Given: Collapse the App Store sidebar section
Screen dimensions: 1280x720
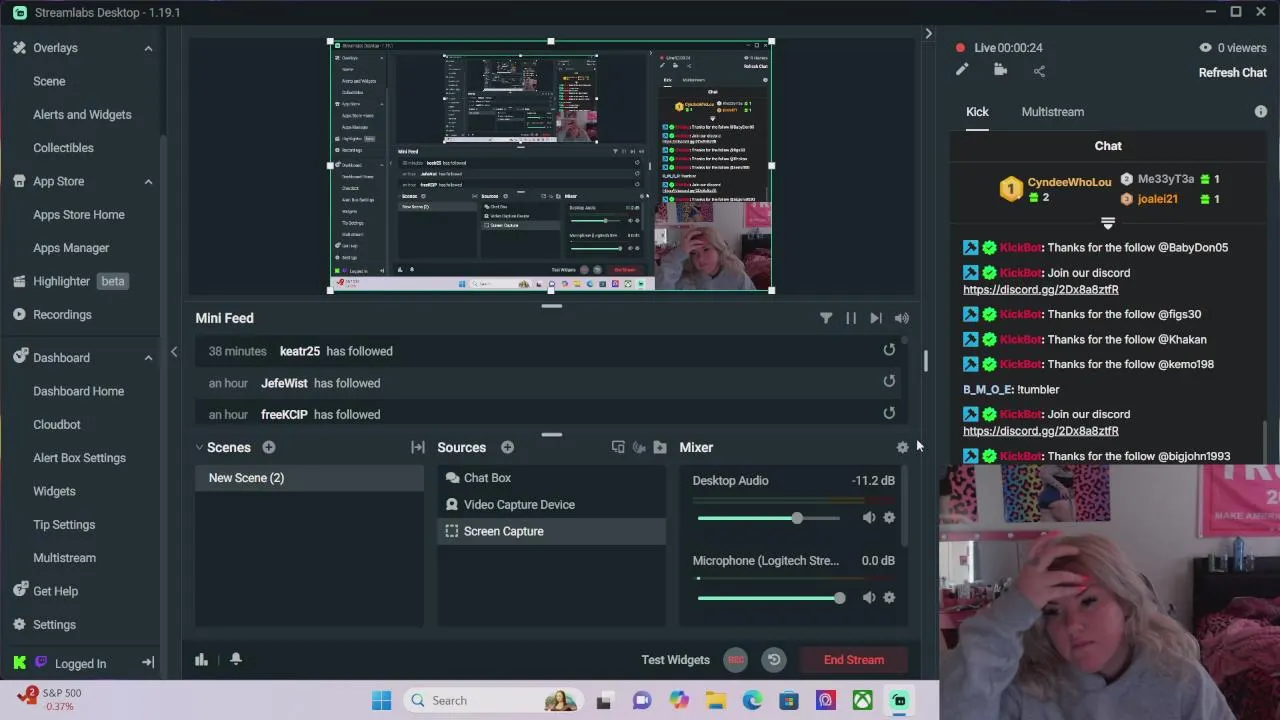Looking at the screenshot, I should (148, 181).
